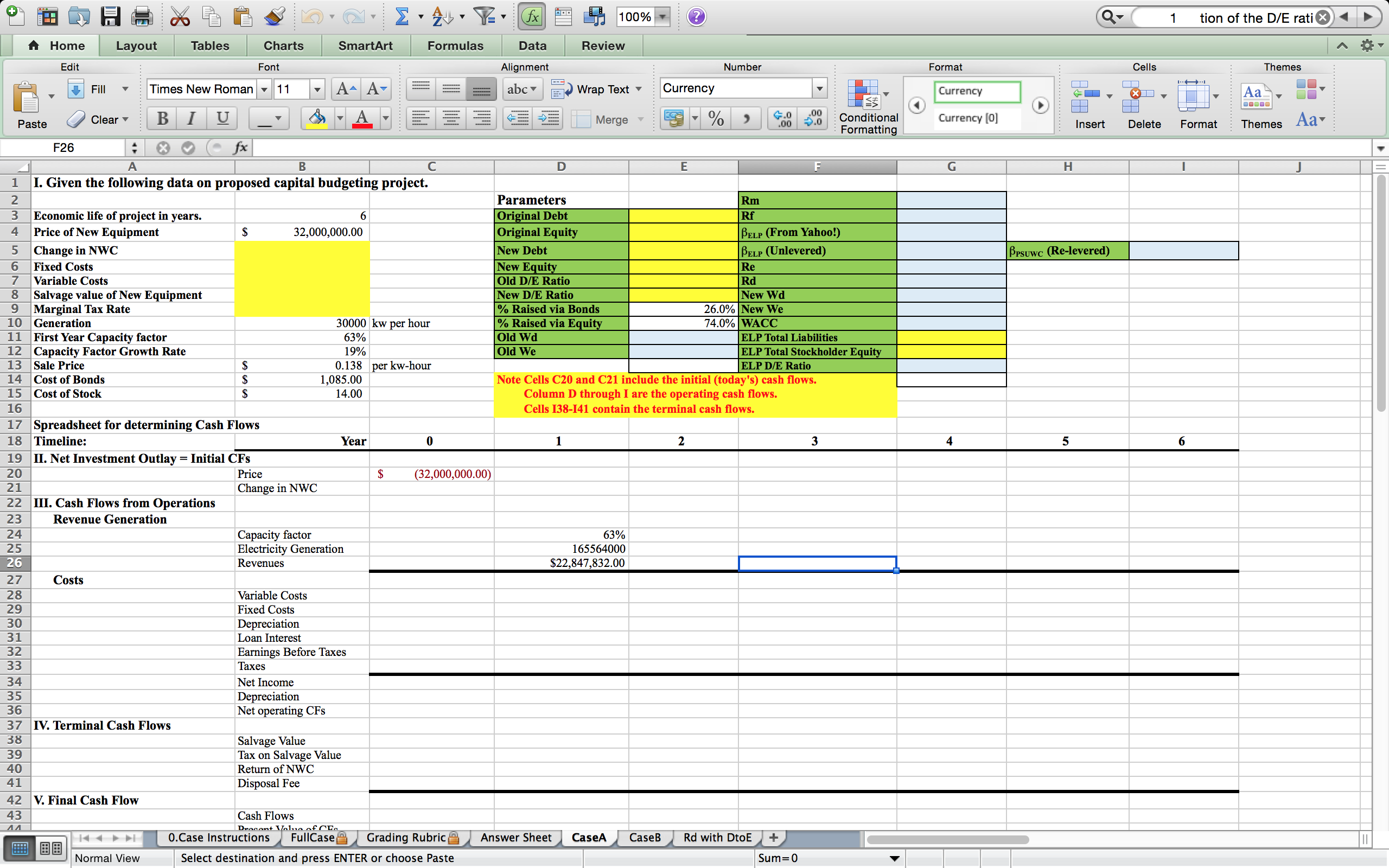Toggle Bold formatting
1389x868 pixels.
(x=161, y=119)
